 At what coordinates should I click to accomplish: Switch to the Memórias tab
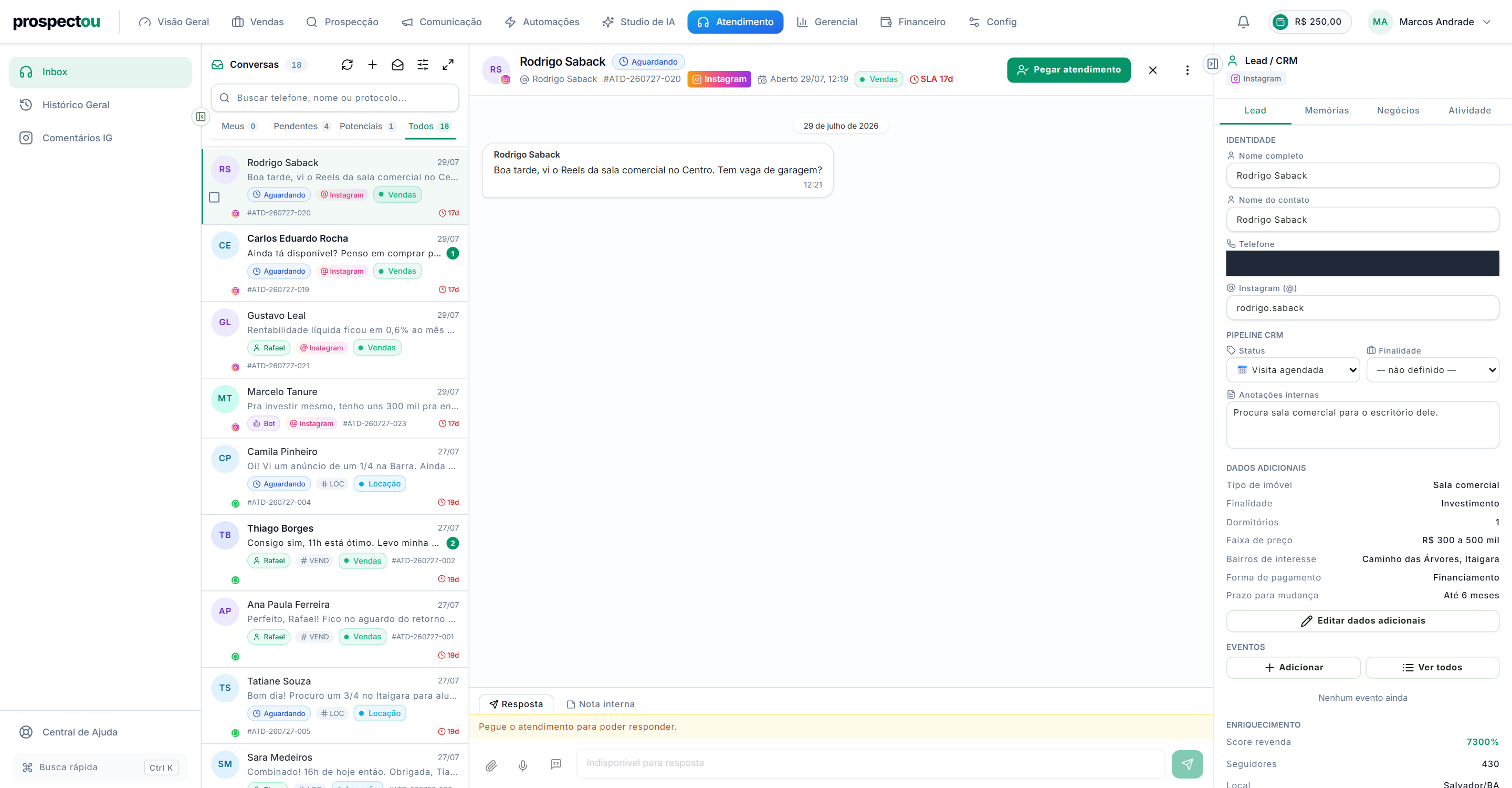[1327, 110]
